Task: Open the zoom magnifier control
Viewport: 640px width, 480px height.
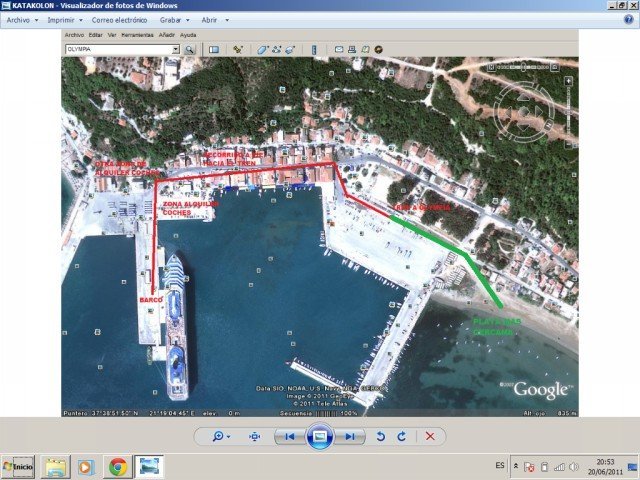Action: [x=219, y=437]
